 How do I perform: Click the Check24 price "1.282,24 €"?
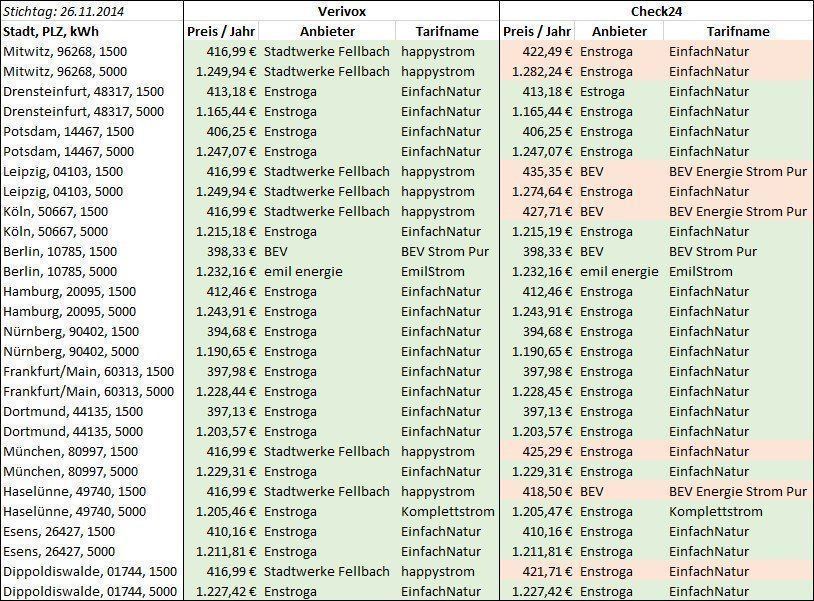[542, 72]
